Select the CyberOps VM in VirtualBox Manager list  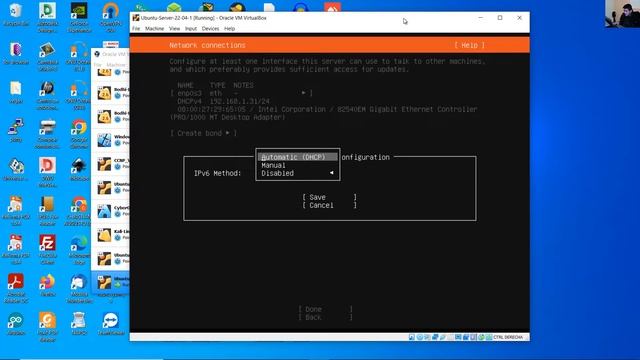click(x=111, y=211)
